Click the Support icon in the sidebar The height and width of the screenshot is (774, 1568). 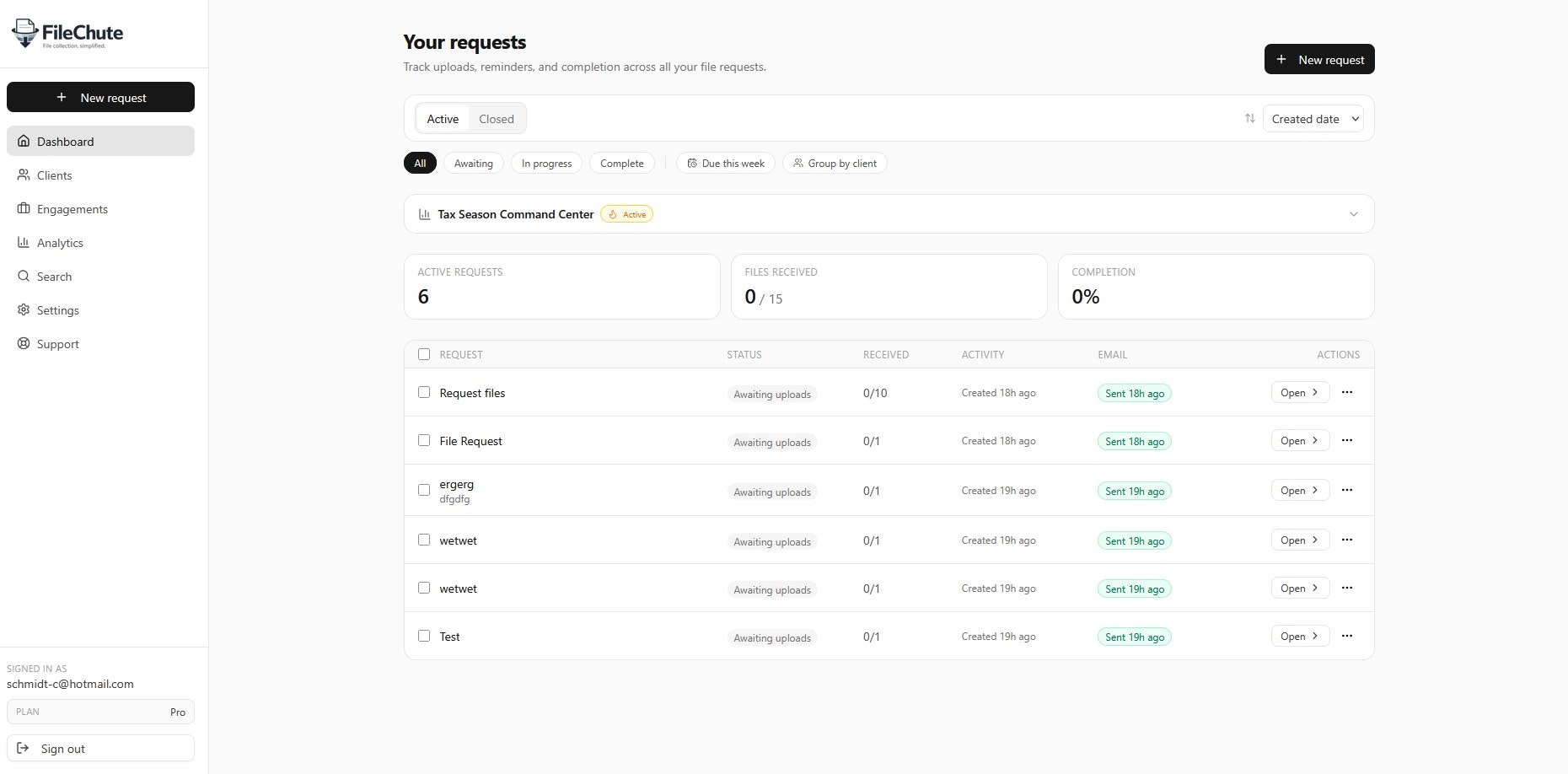tap(24, 344)
